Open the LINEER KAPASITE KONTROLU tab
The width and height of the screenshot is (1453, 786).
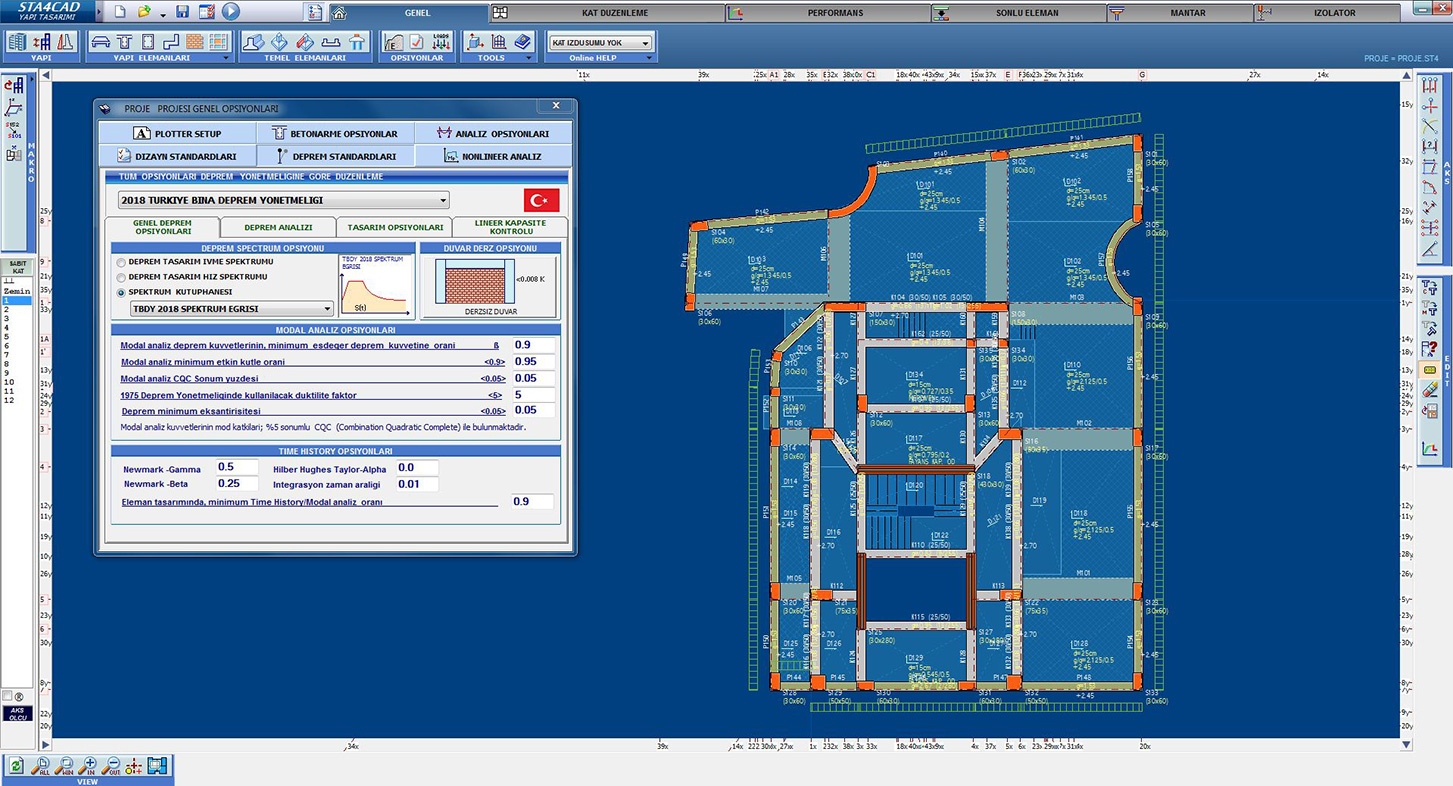pos(511,227)
